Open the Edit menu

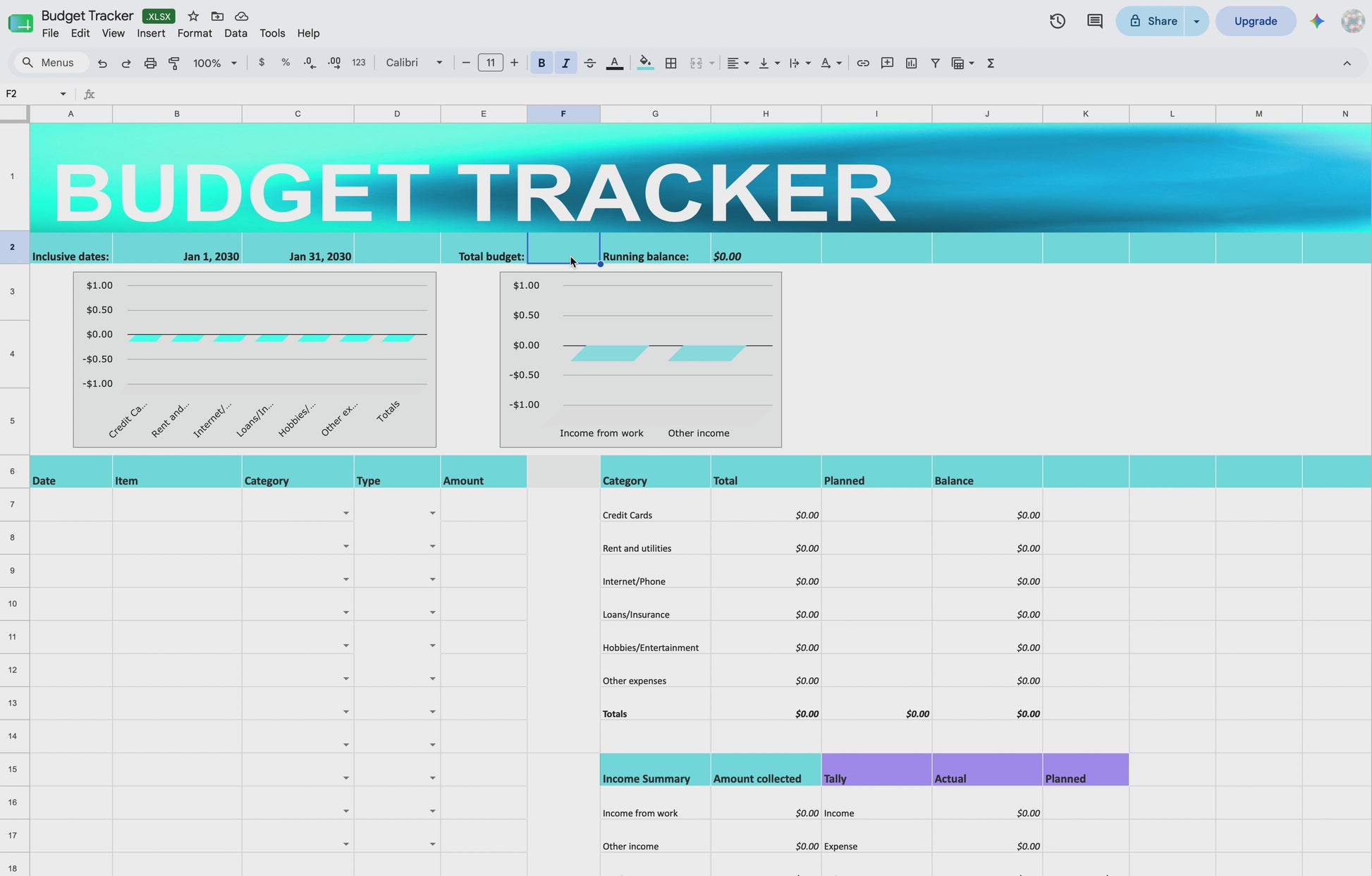point(80,33)
